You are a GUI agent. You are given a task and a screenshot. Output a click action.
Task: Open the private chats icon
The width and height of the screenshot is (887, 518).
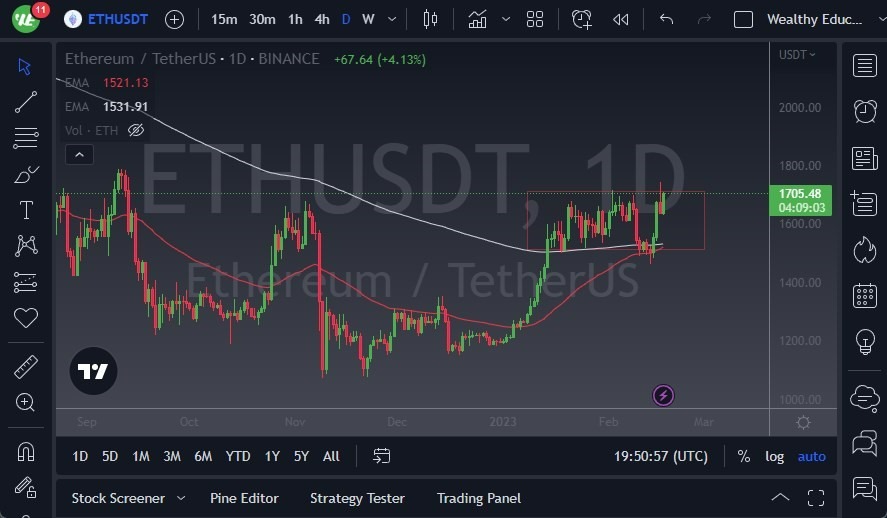click(864, 443)
